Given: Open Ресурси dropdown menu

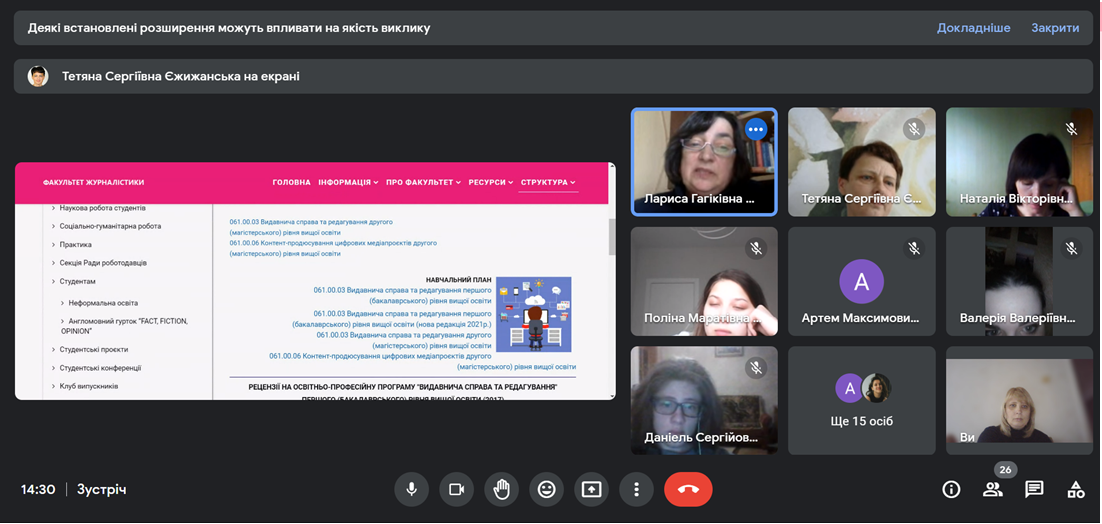Looking at the screenshot, I should coord(491,183).
